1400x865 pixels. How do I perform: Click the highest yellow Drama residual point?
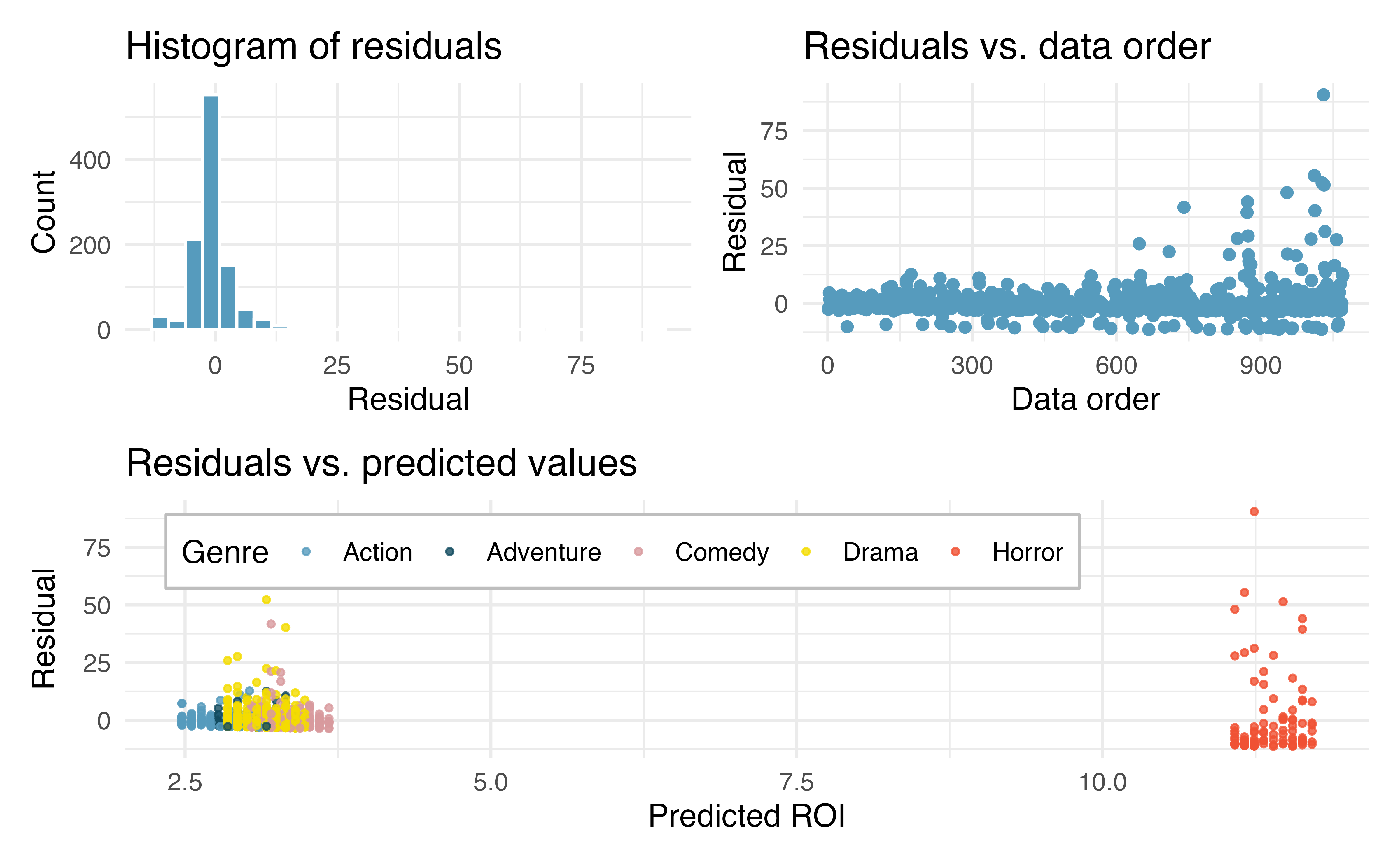coord(266,600)
